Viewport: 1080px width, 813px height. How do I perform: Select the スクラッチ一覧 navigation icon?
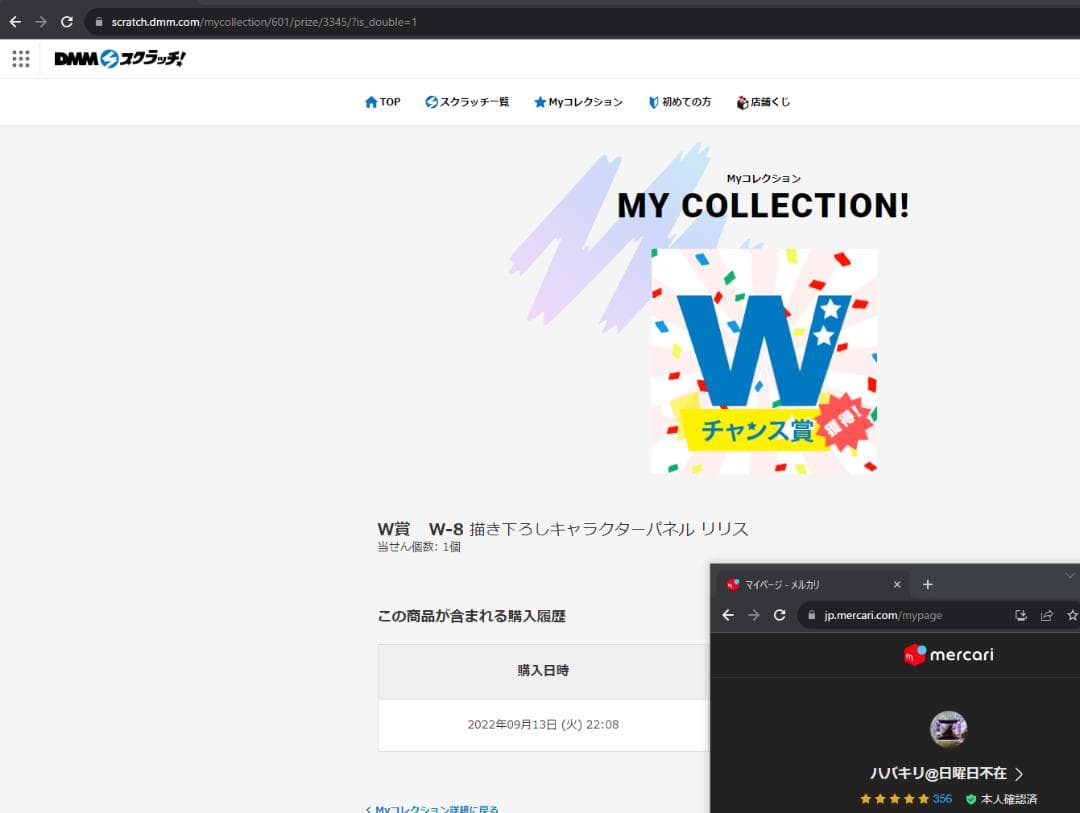[430, 101]
